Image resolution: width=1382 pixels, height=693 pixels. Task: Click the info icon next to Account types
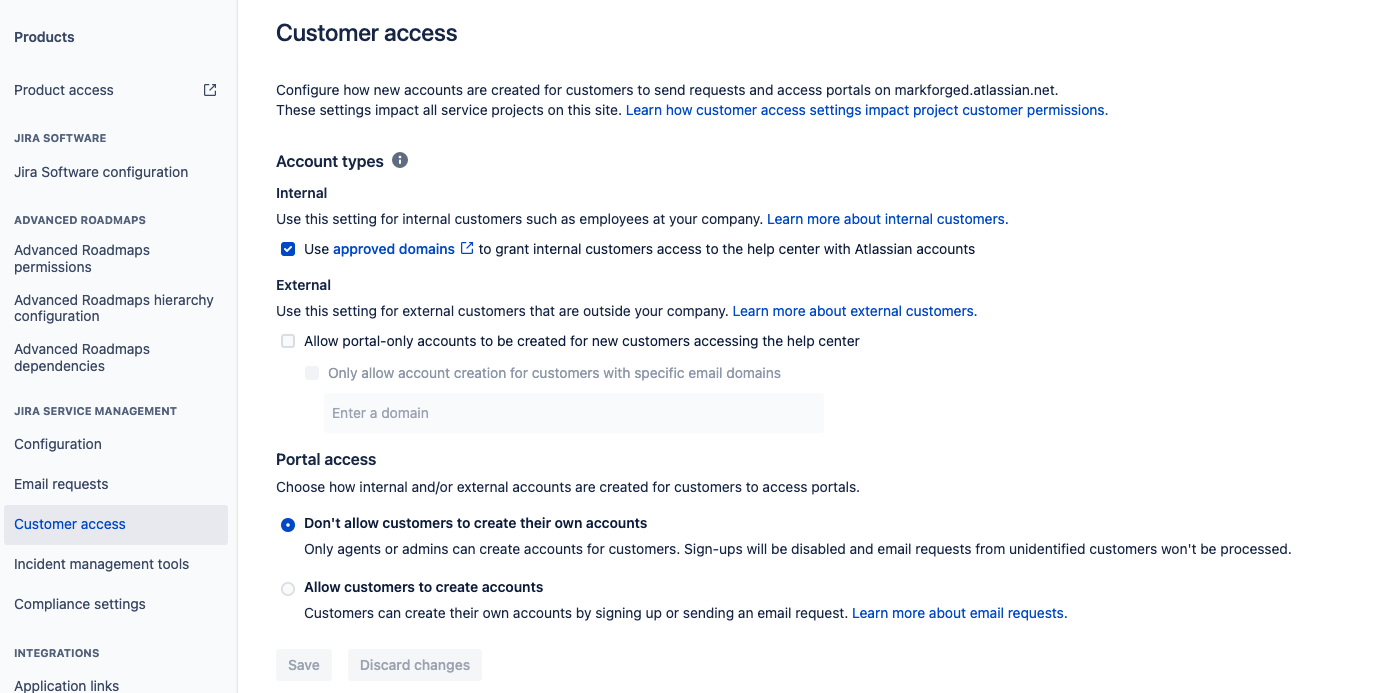coord(399,159)
